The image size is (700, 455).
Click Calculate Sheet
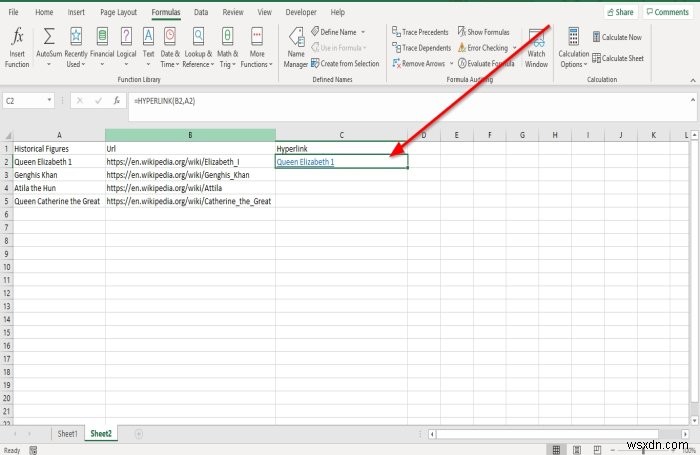tap(618, 58)
